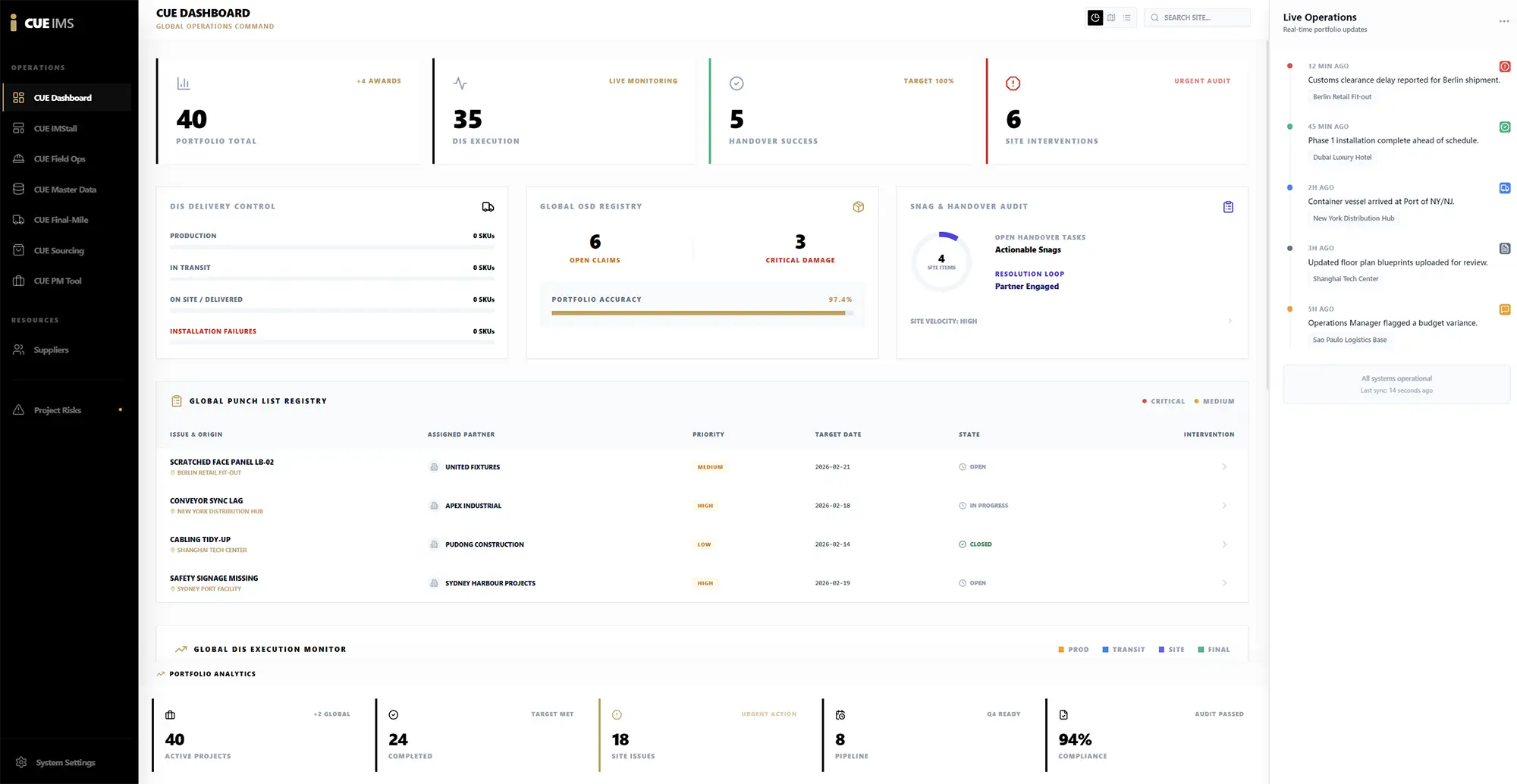The height and width of the screenshot is (784, 1517).
Task: Expand the Site Velocity chevron arrow
Action: tap(1230, 321)
